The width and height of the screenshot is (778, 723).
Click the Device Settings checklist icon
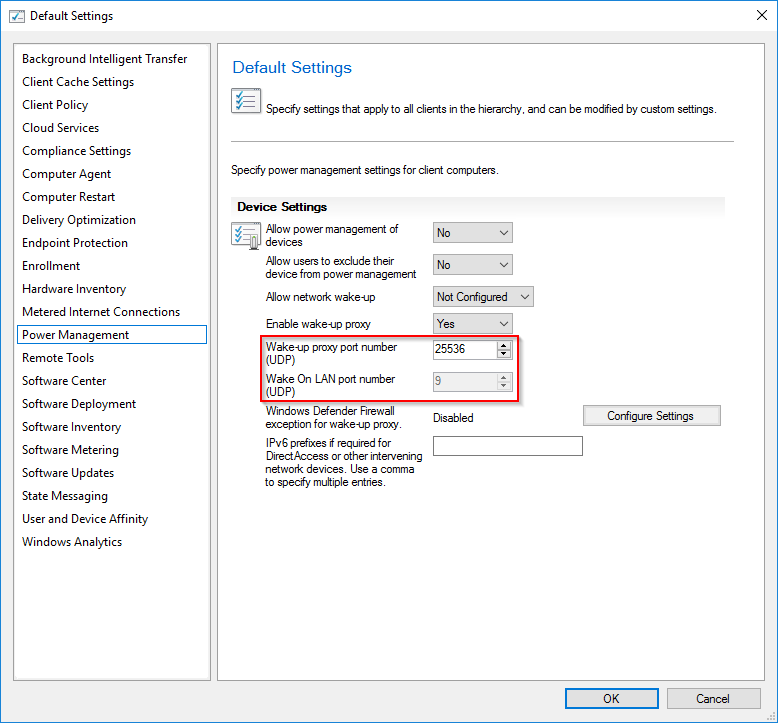click(245, 236)
